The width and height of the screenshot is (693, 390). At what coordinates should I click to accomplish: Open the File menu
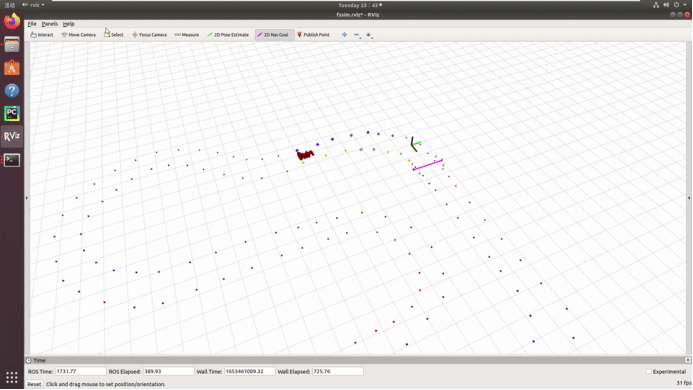(32, 24)
